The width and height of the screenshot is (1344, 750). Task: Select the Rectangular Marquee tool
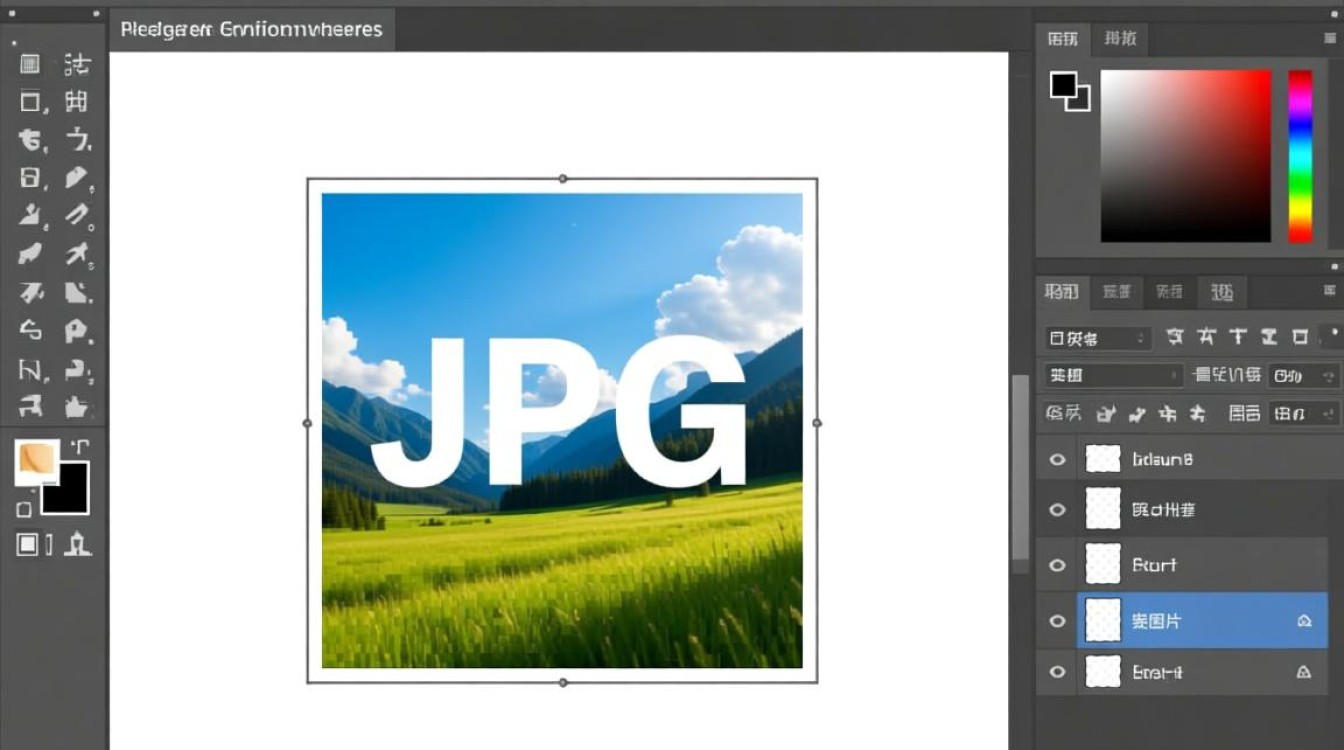30,102
